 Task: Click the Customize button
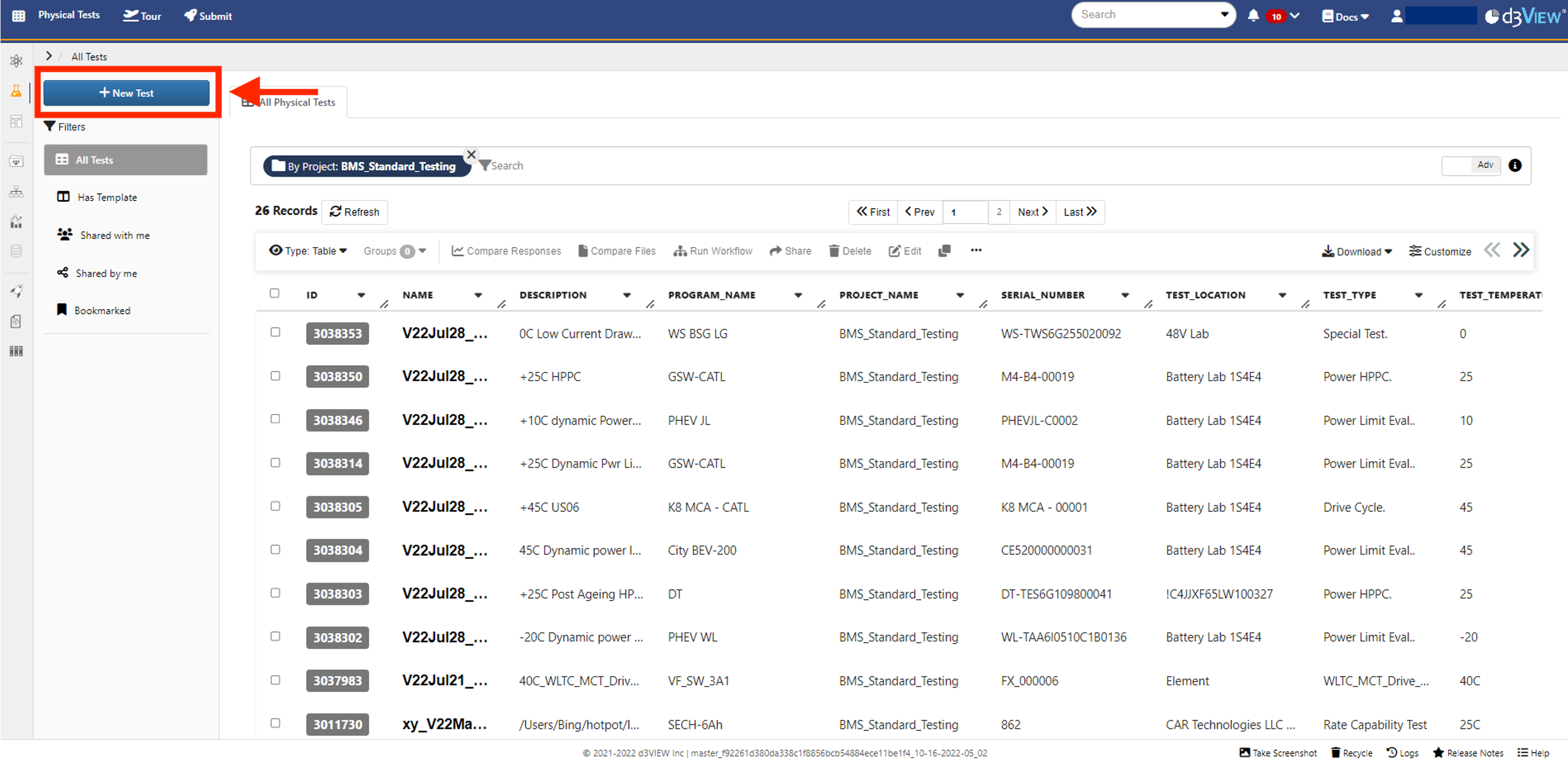pyautogui.click(x=1440, y=252)
